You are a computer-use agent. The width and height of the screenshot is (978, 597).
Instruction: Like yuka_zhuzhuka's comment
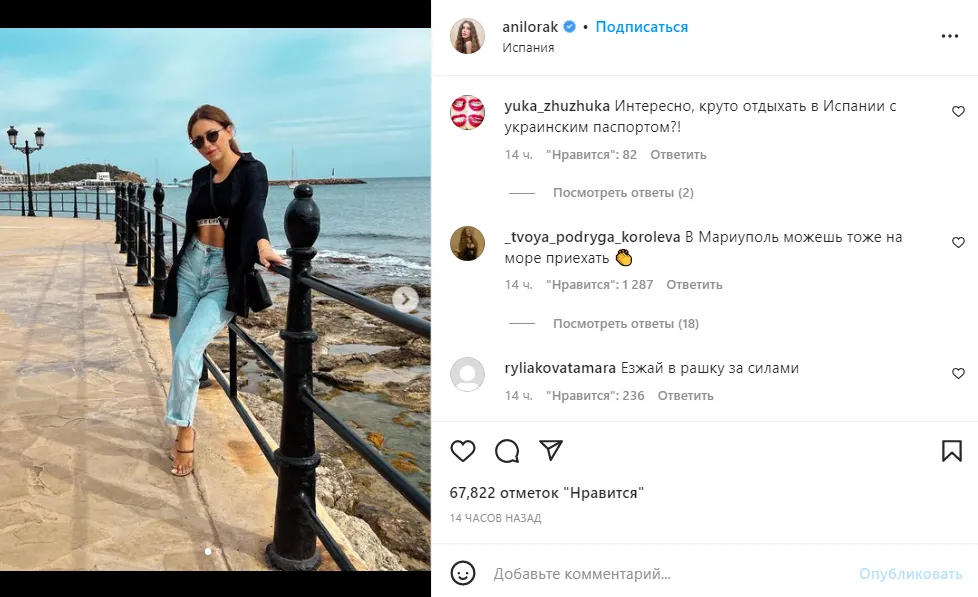958,112
